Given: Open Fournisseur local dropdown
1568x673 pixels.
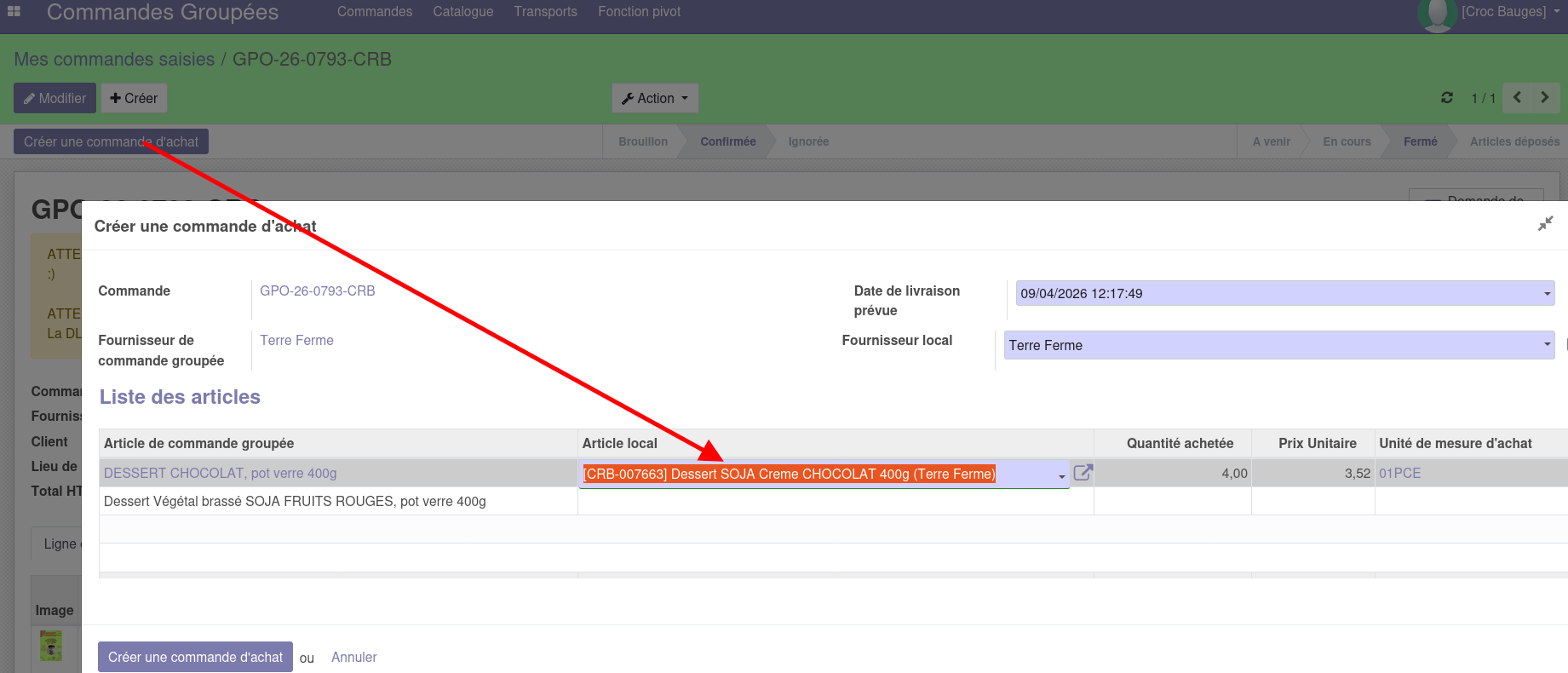Looking at the screenshot, I should tap(1547, 345).
